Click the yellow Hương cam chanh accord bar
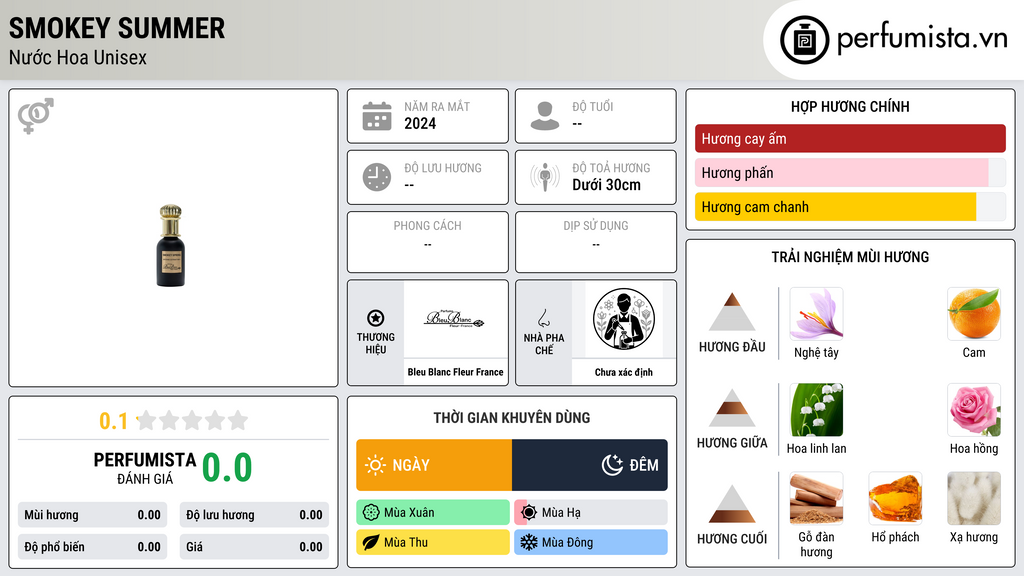The width and height of the screenshot is (1024, 576). coord(850,207)
